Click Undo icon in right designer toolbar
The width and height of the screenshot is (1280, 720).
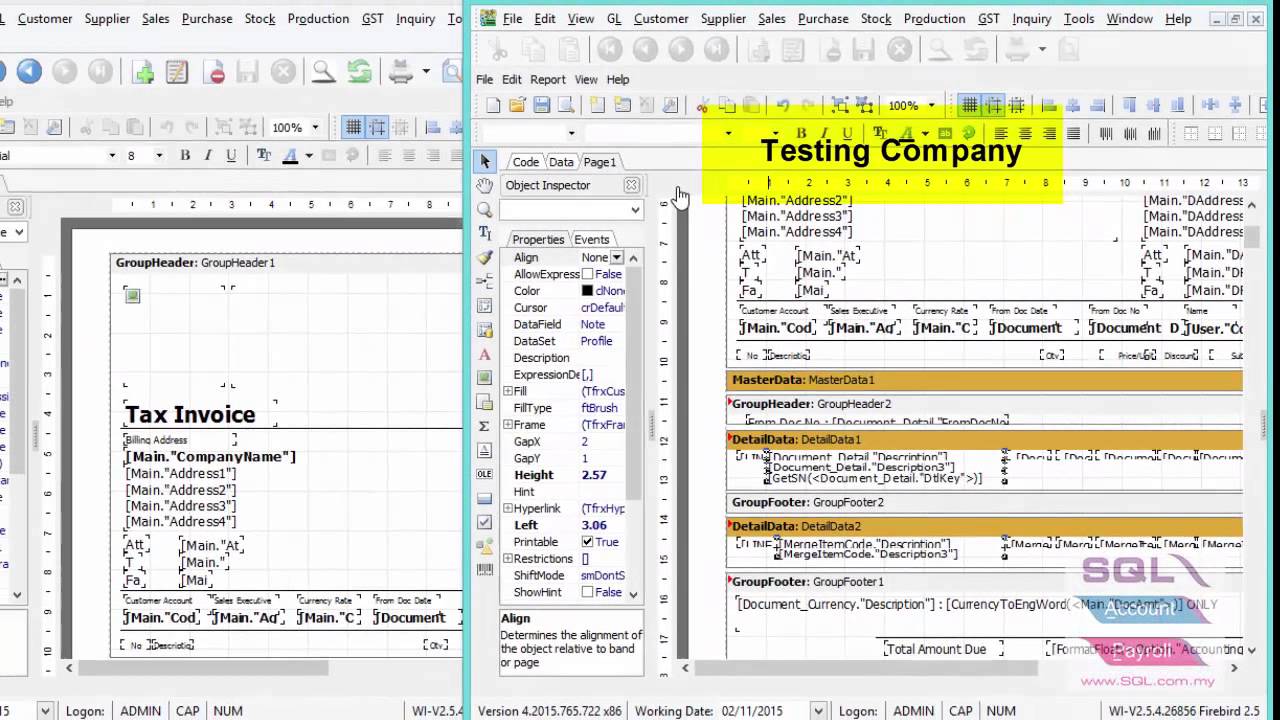[783, 105]
